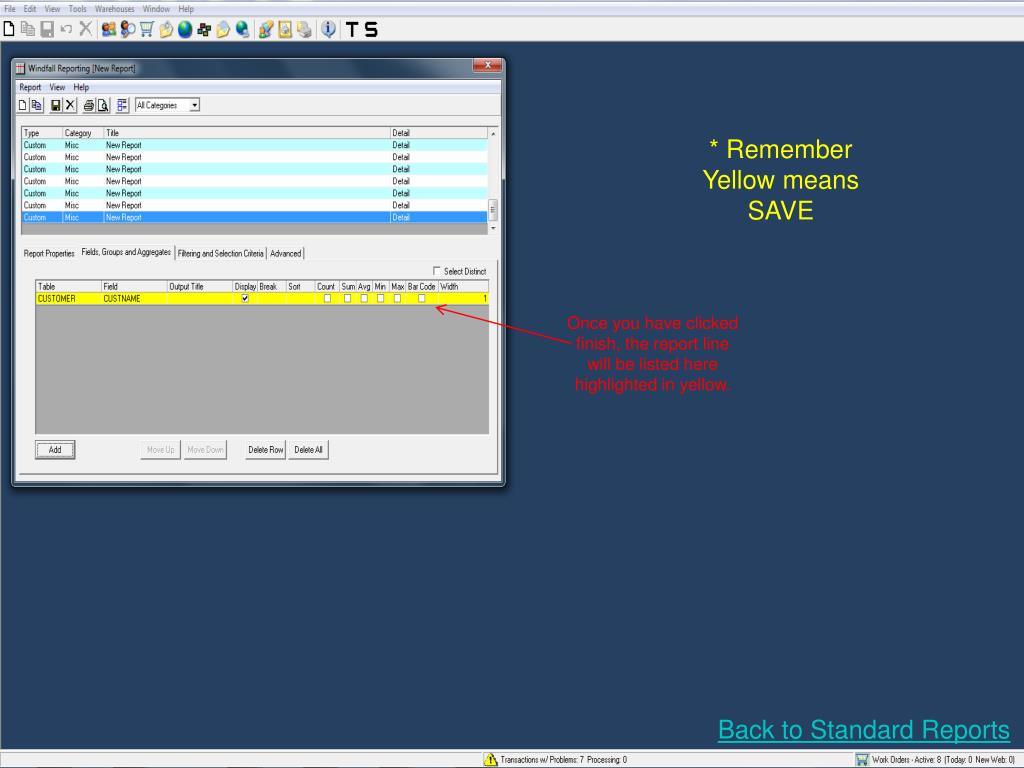Click the Delete X icon in main toolbar
Screen dimensions: 1024x768
coord(85,29)
